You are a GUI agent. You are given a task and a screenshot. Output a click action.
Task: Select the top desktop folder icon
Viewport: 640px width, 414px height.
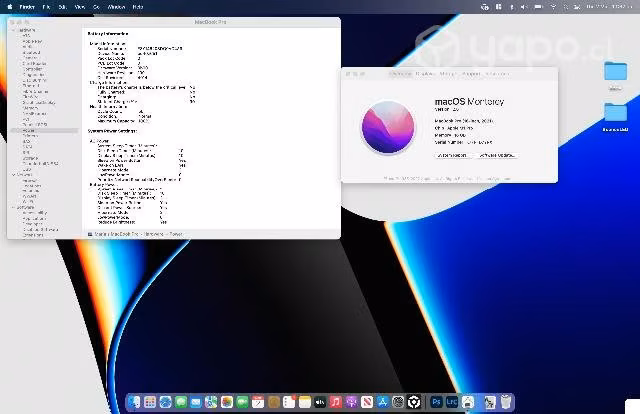[x=615, y=71]
